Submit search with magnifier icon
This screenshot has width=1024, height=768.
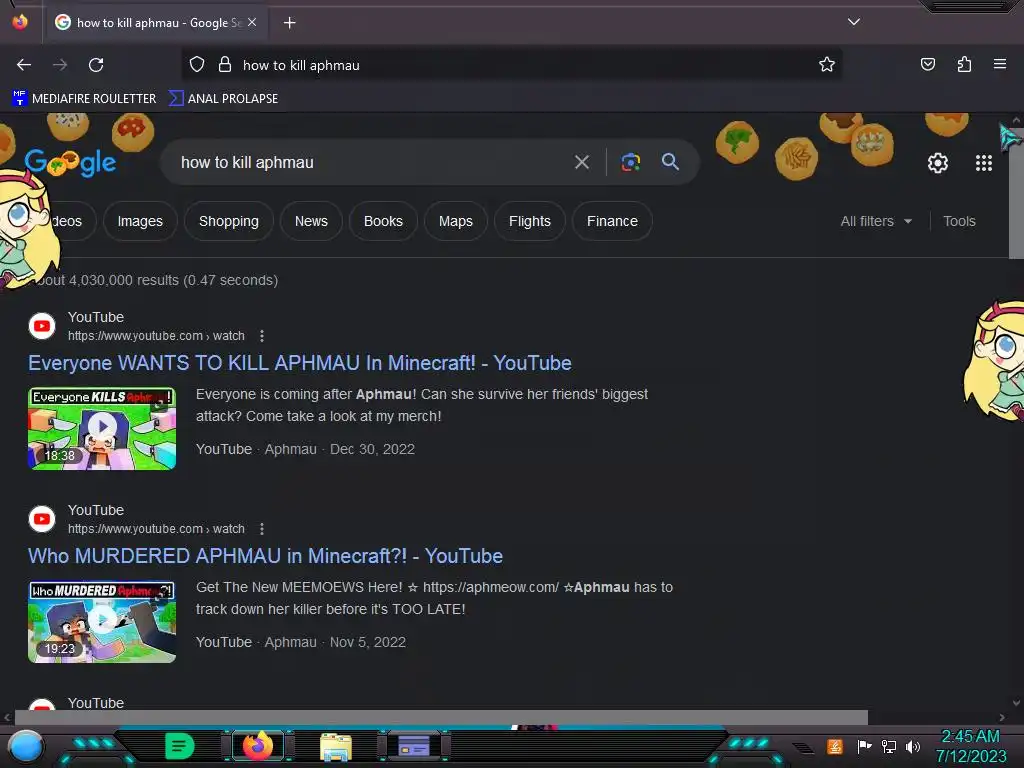tap(670, 162)
